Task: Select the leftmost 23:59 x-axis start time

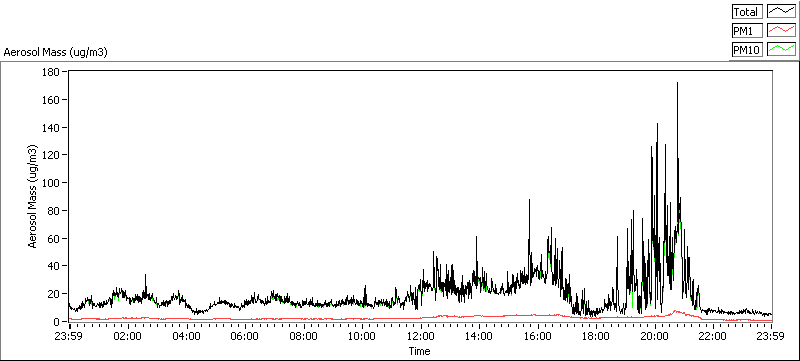Action: [69, 336]
